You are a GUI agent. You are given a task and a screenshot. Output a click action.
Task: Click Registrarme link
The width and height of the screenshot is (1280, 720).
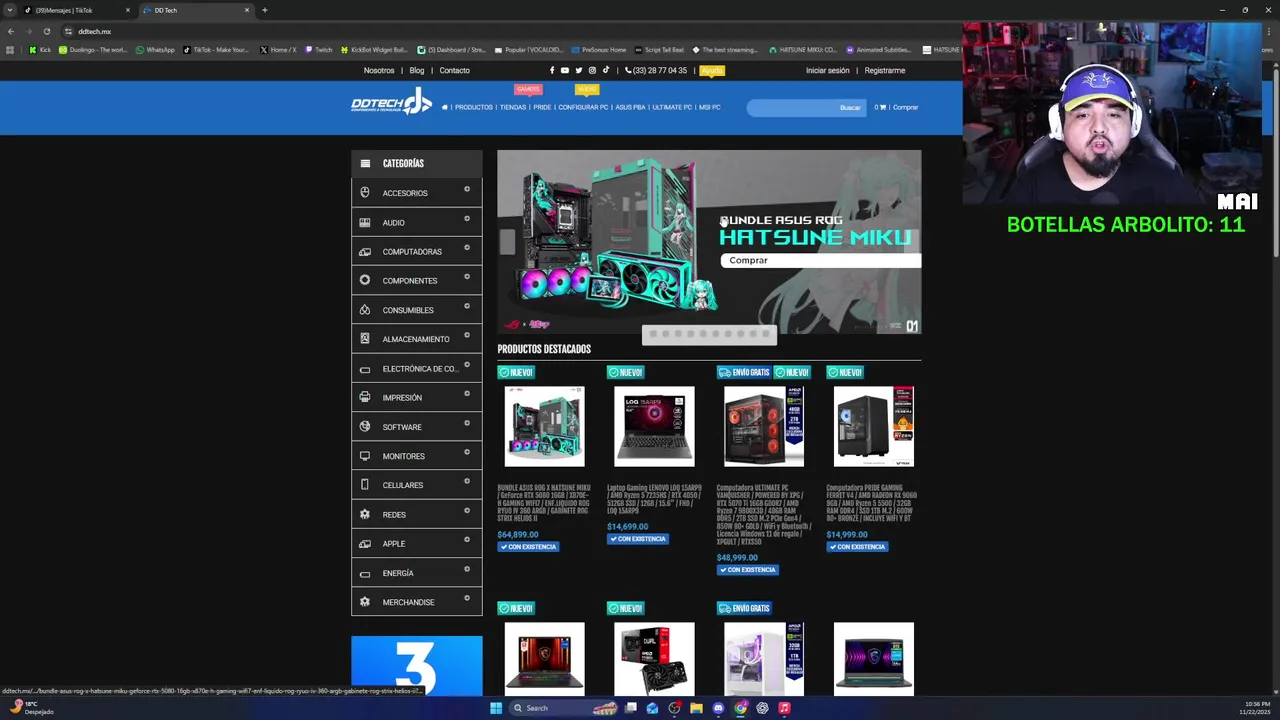[885, 71]
